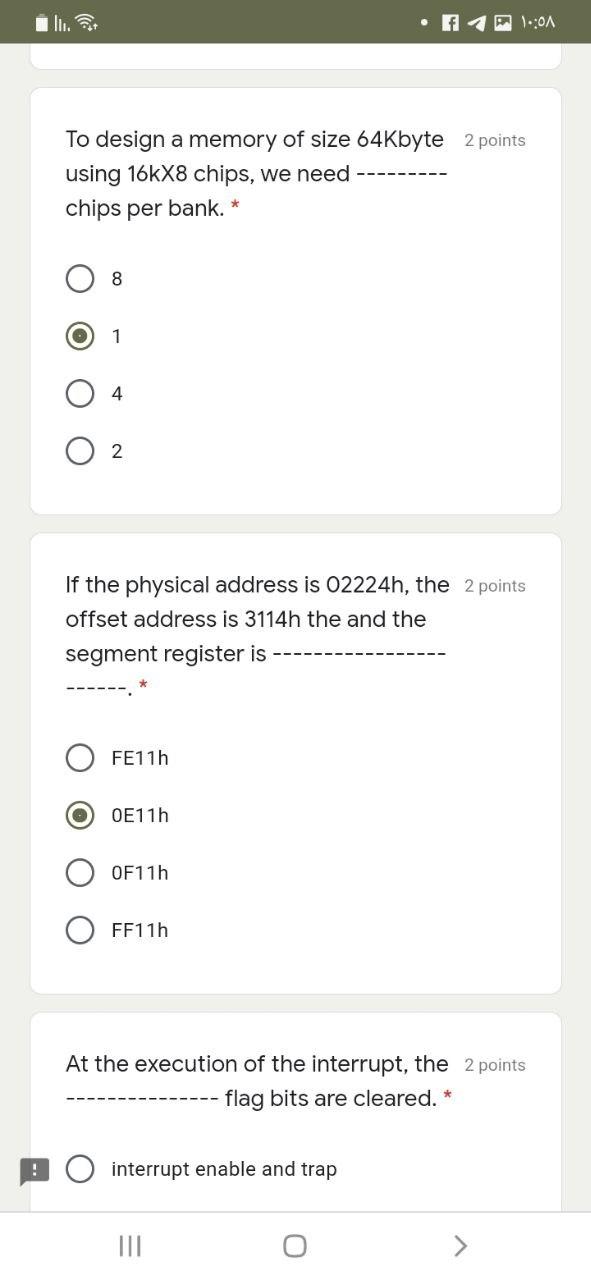Tap the cellular signal strength icon
591x1280 pixels.
pos(63,20)
